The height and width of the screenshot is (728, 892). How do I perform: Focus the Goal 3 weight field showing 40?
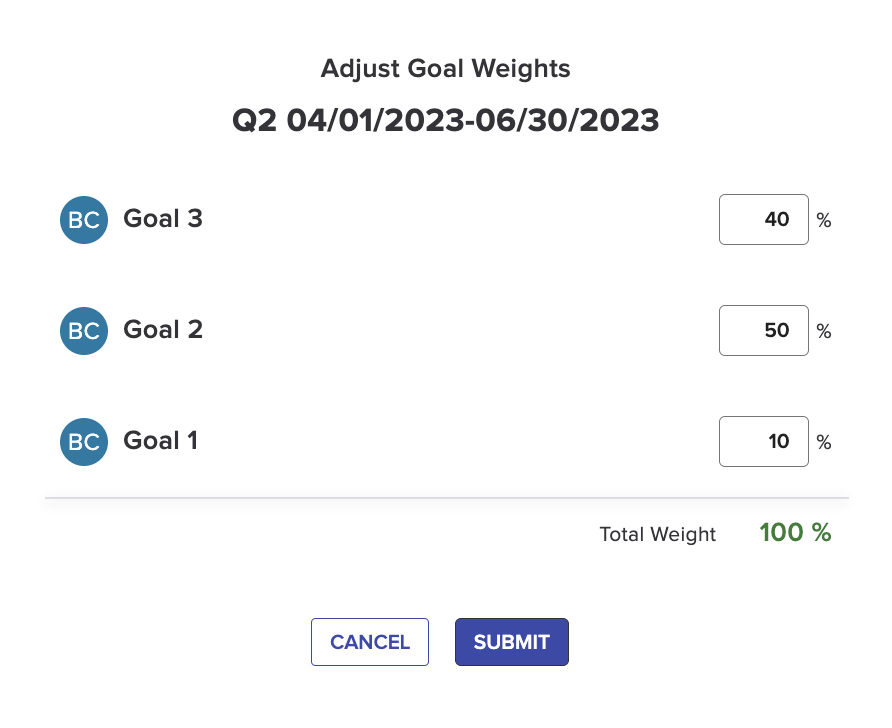(x=763, y=220)
